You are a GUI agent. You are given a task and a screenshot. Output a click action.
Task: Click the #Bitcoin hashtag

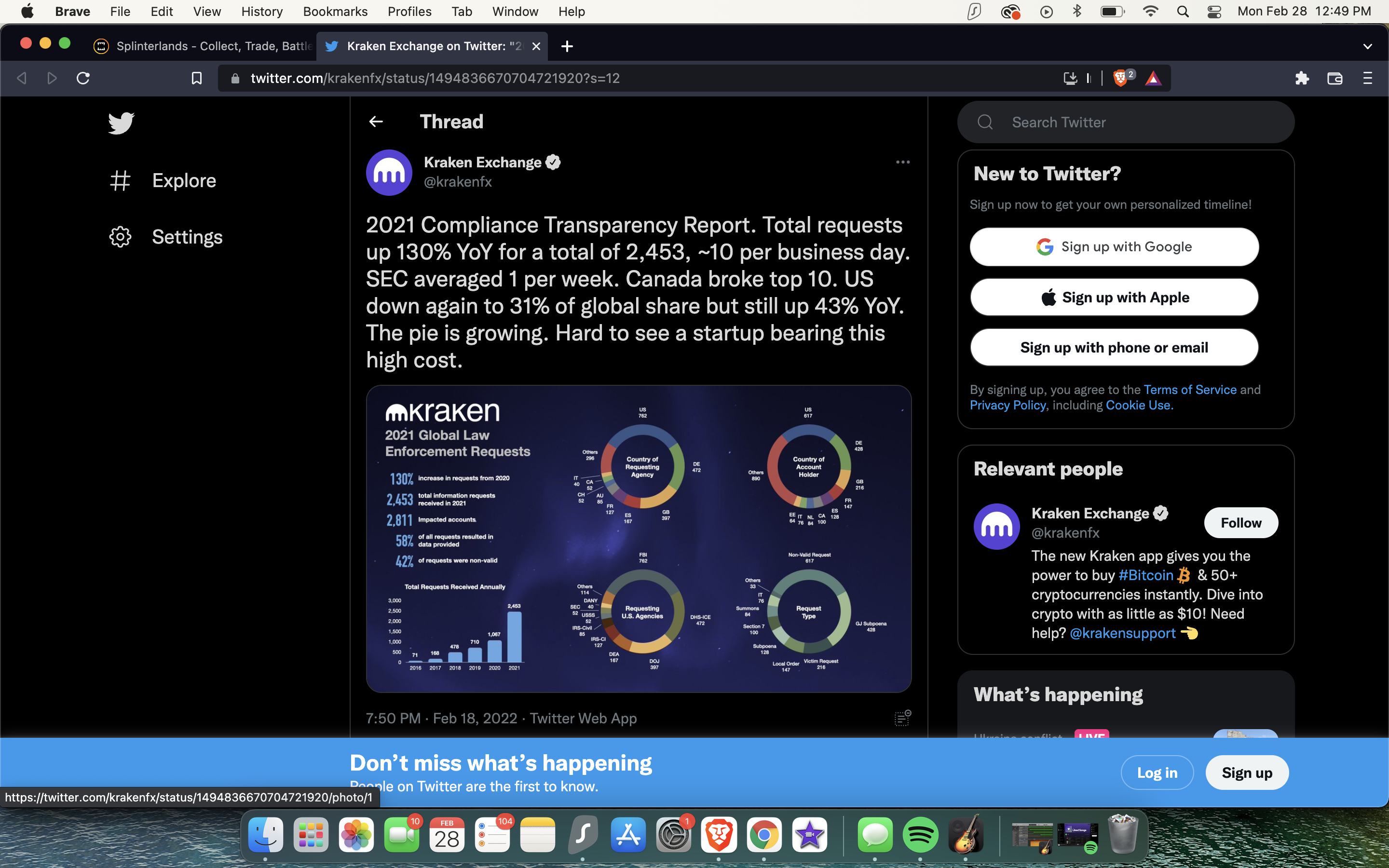(x=1146, y=575)
